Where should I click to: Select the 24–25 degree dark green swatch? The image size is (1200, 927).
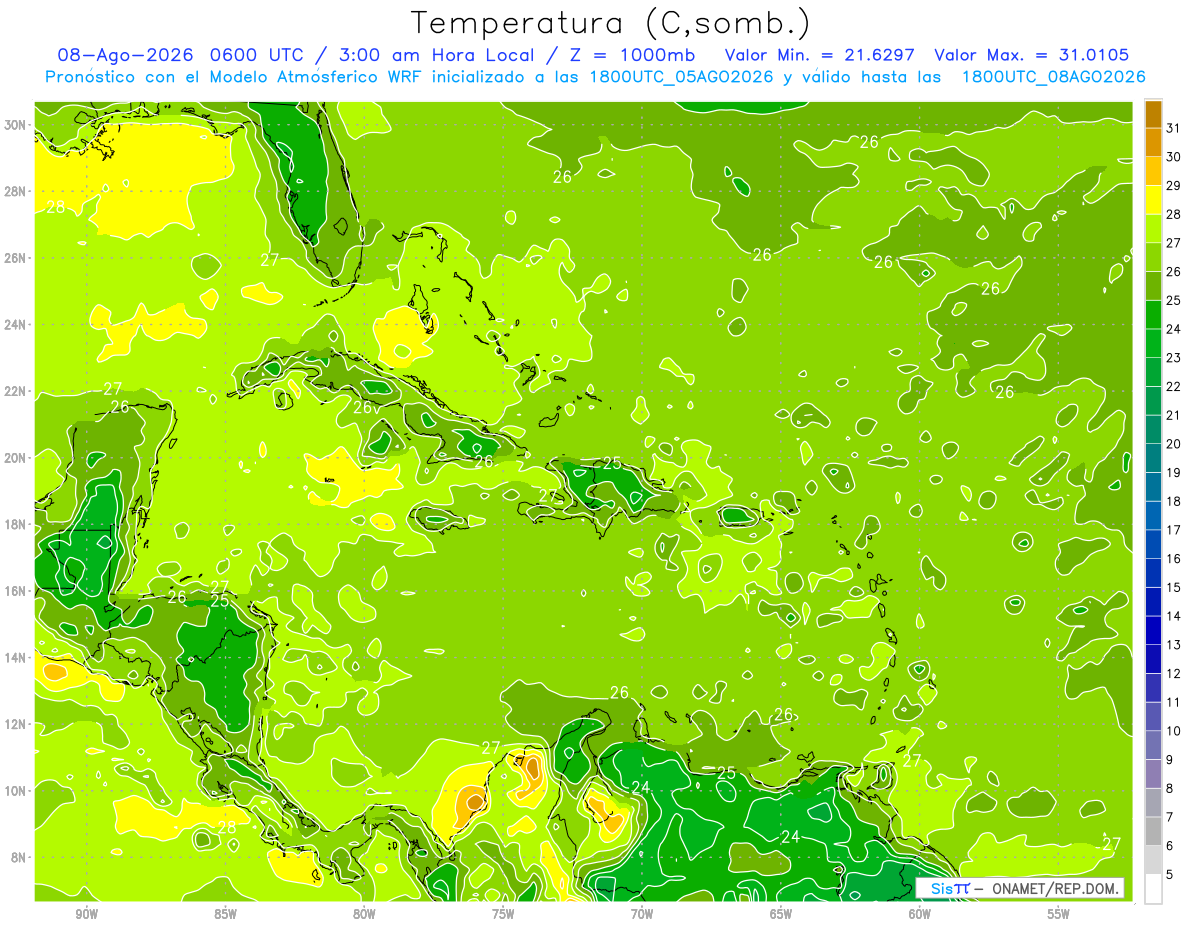pyautogui.click(x=1153, y=315)
